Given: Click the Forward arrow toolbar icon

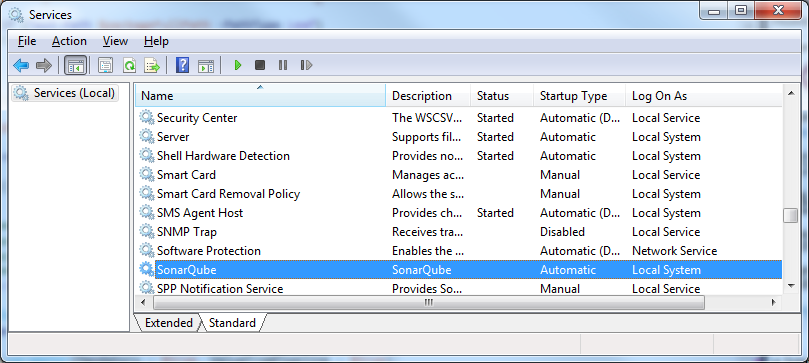Looking at the screenshot, I should click(x=44, y=65).
